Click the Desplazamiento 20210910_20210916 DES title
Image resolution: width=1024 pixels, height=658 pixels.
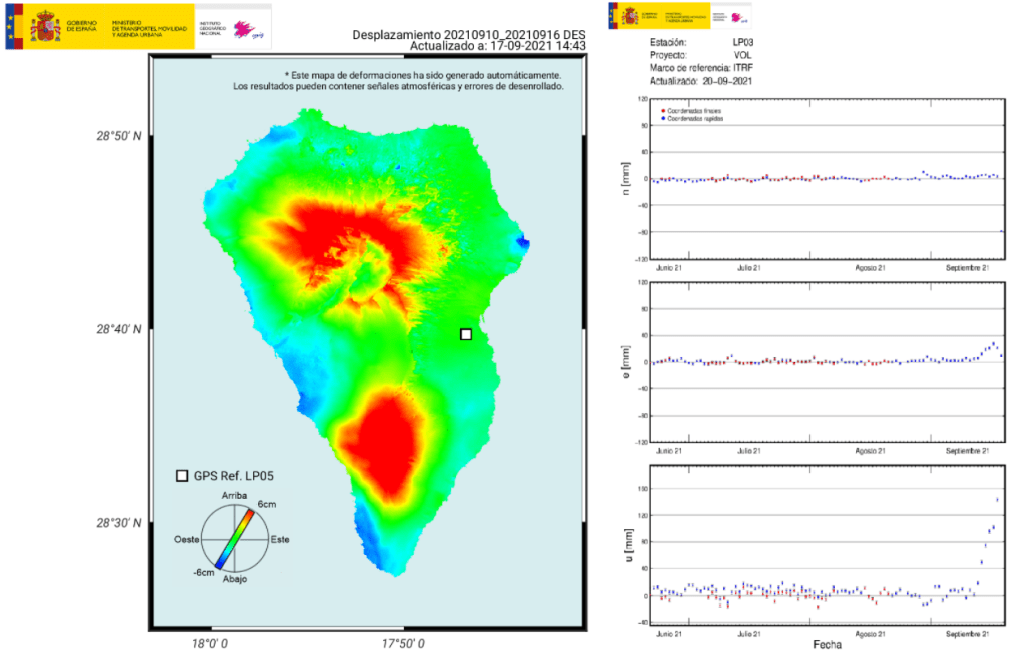[468, 35]
